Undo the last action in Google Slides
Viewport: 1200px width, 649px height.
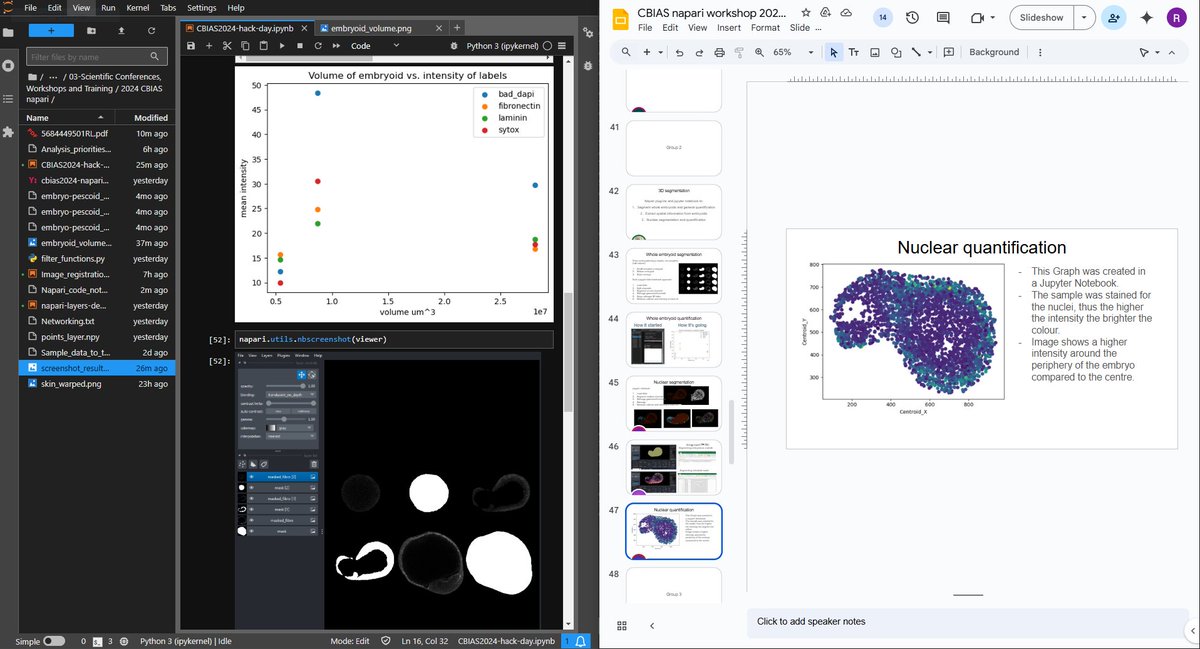(x=678, y=52)
